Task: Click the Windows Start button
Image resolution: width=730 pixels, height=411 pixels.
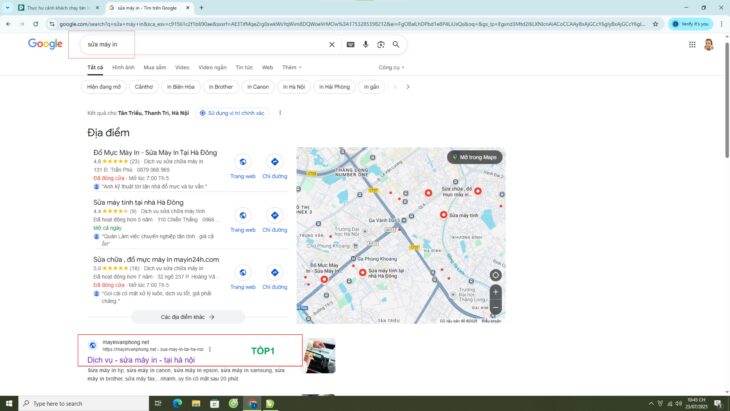Action: [8, 403]
